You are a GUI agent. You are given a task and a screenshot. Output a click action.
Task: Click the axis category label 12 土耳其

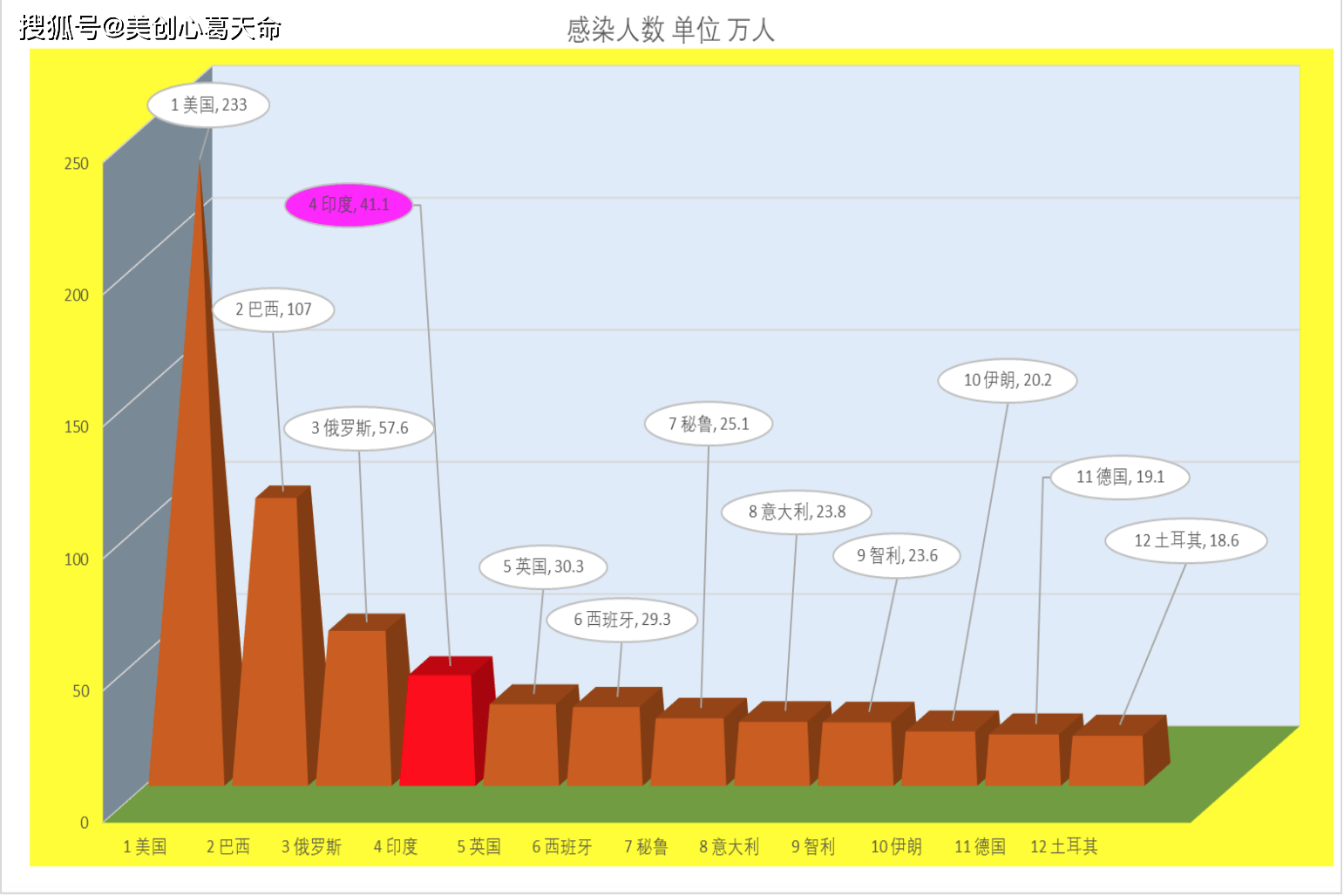tap(1064, 846)
